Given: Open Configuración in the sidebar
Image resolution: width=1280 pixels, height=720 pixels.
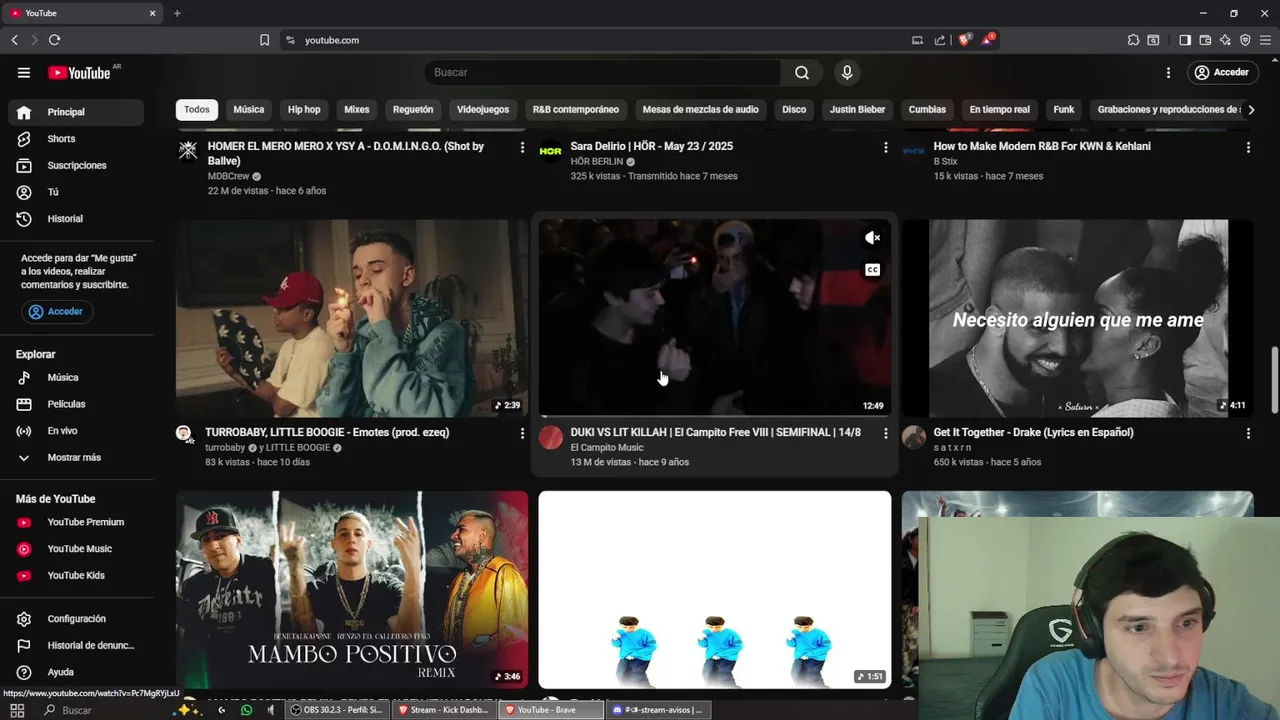Looking at the screenshot, I should (76, 619).
